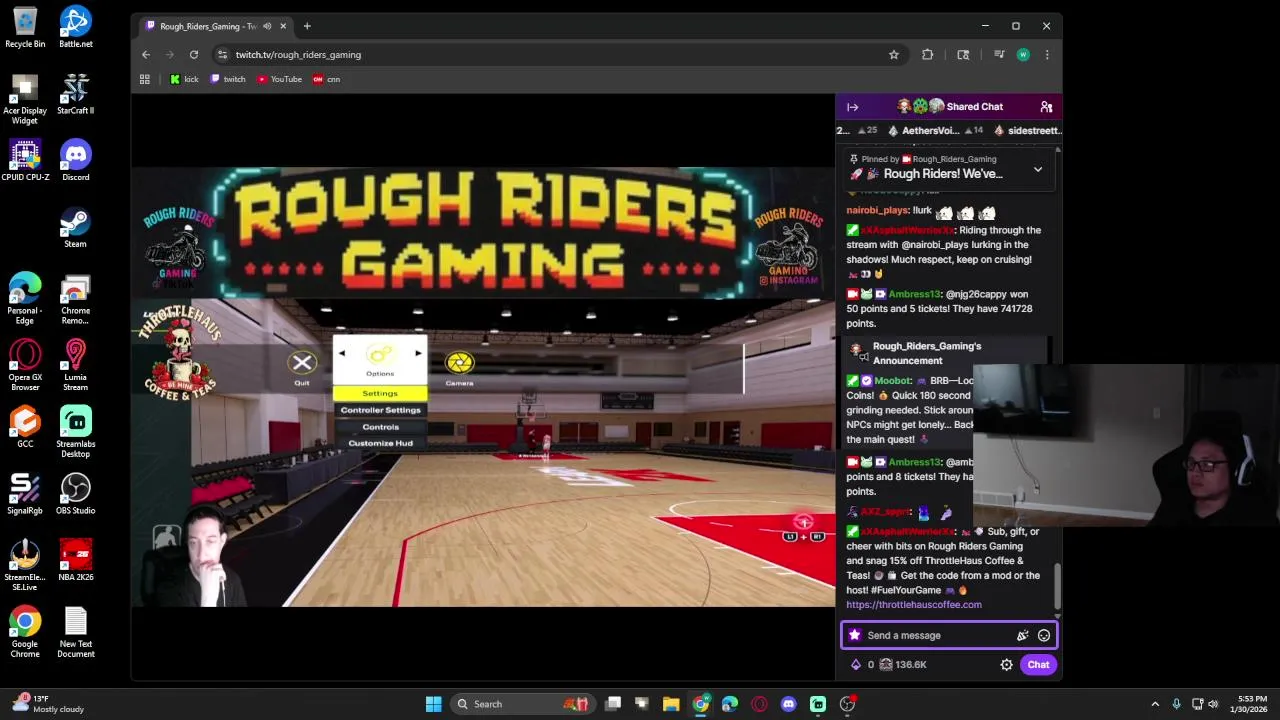Open Chrome profile avatar

click(1023, 55)
